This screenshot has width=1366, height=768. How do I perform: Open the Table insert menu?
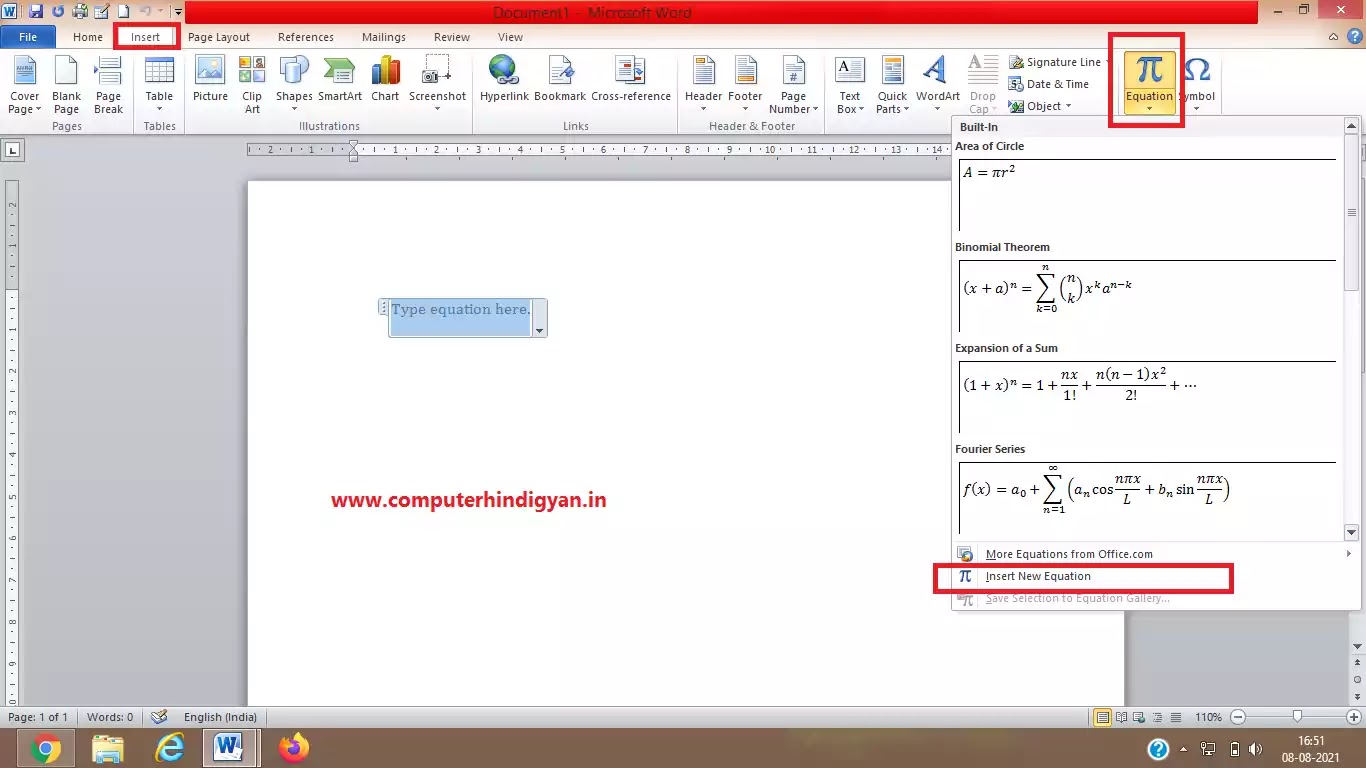159,85
